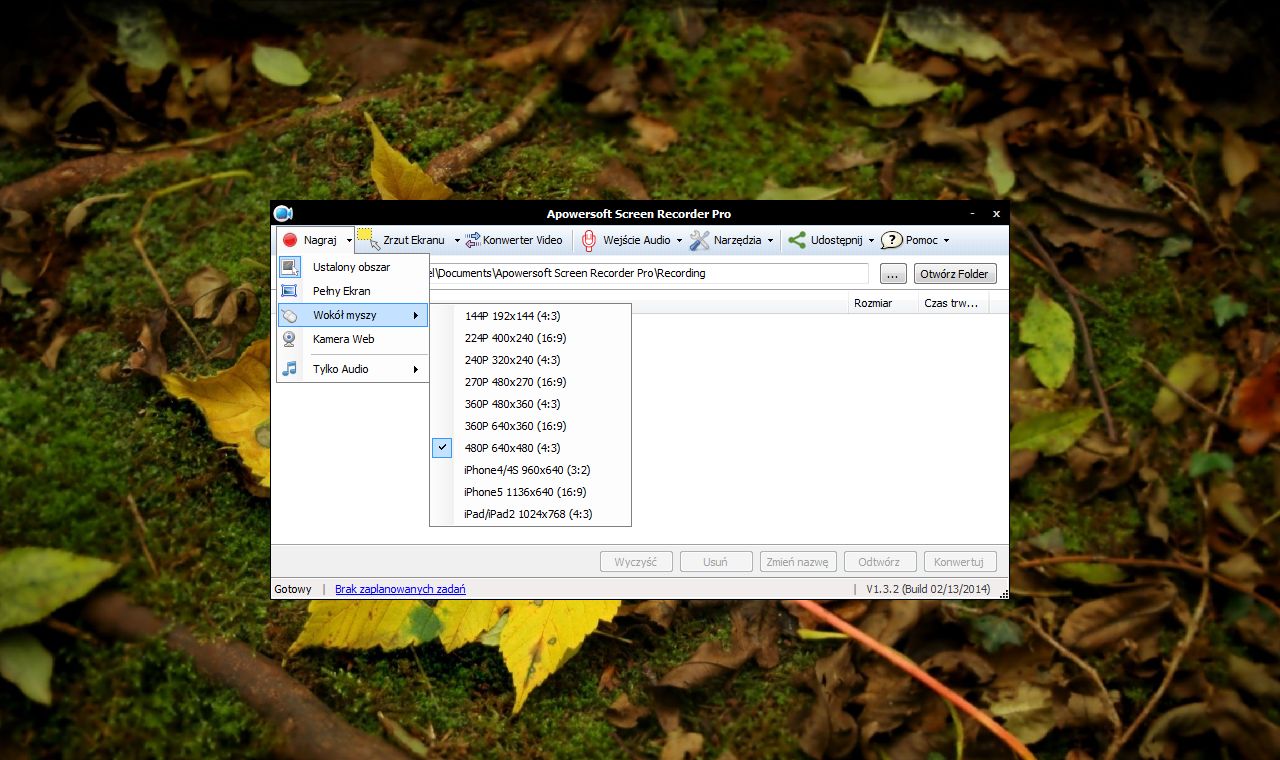
Task: Pick 360P 640x360 (16:9) resolution
Action: pos(531,426)
